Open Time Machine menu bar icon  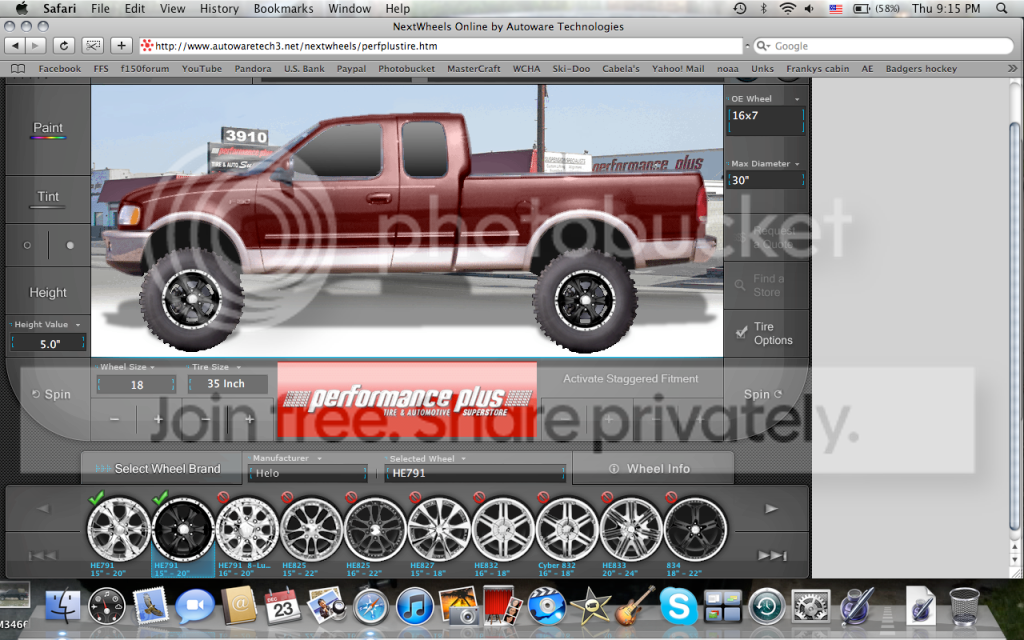pos(740,8)
